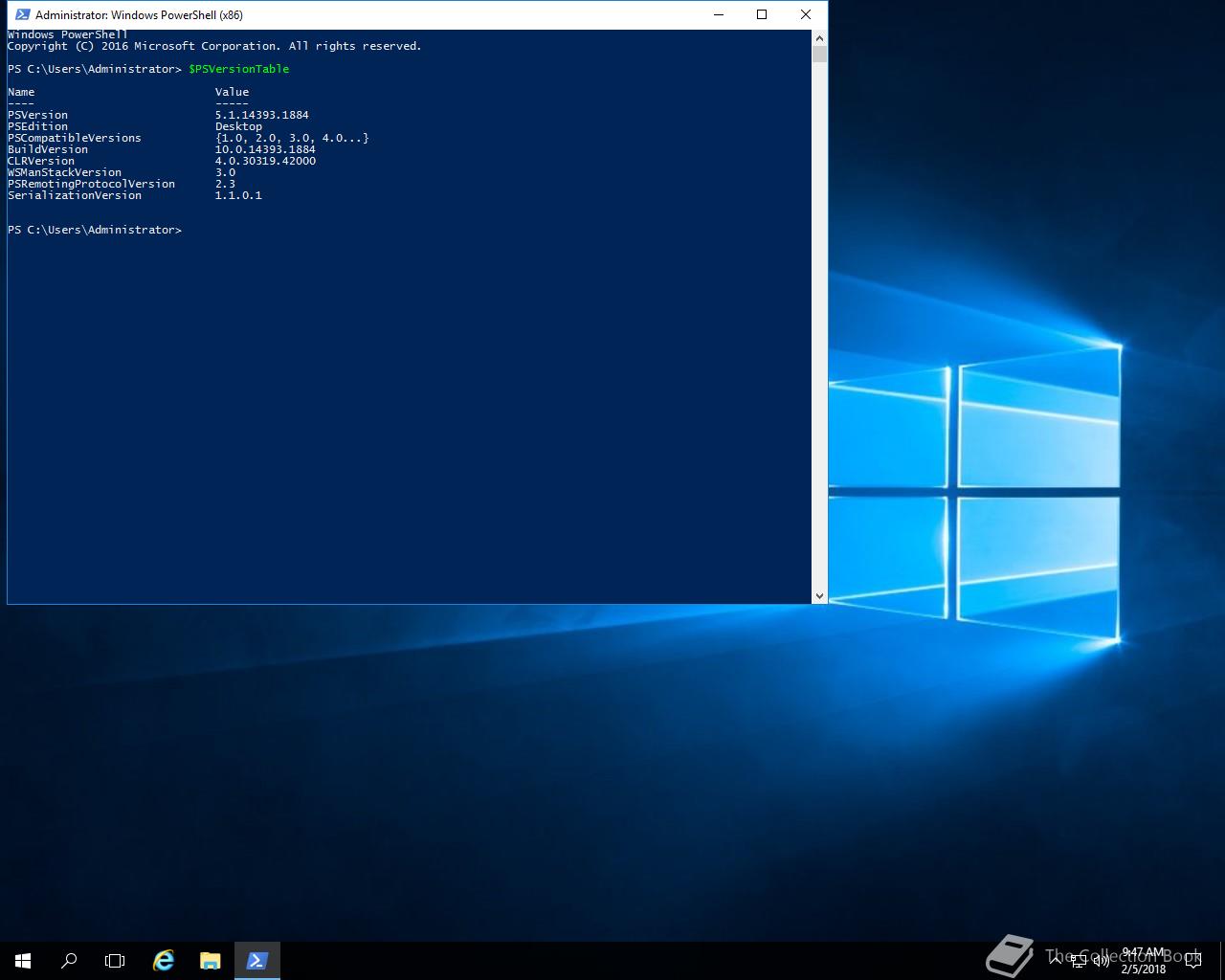Click the SerializationVersion row name
Viewport: 1225px width, 980px height.
point(75,195)
